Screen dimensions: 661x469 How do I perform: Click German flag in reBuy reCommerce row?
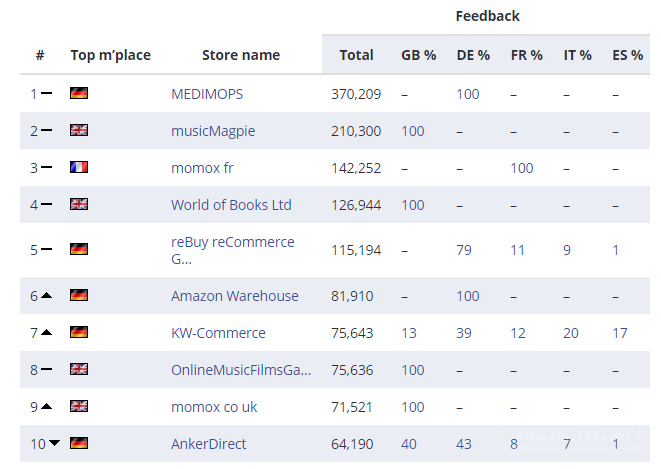click(x=79, y=249)
